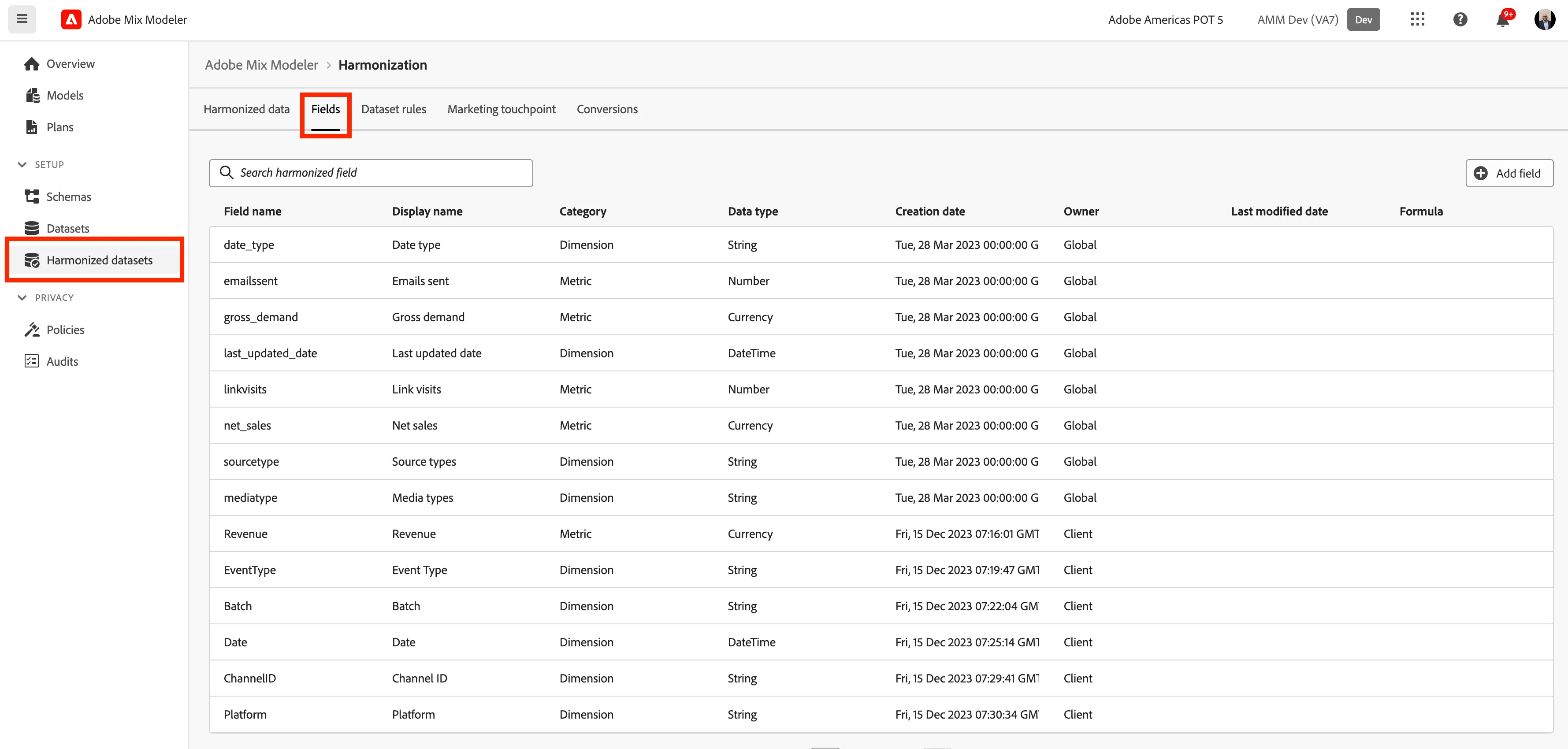Open the help question-mark icon
The width and height of the screenshot is (1568, 749).
pos(1460,19)
